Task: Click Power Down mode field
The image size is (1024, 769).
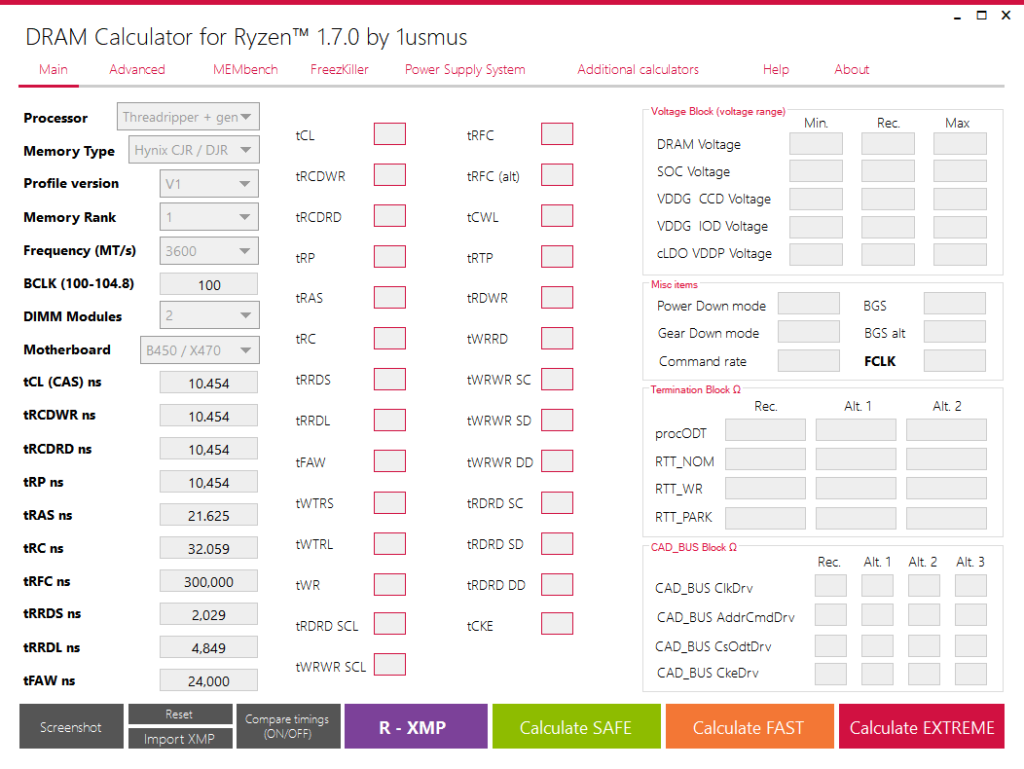Action: tap(808, 304)
